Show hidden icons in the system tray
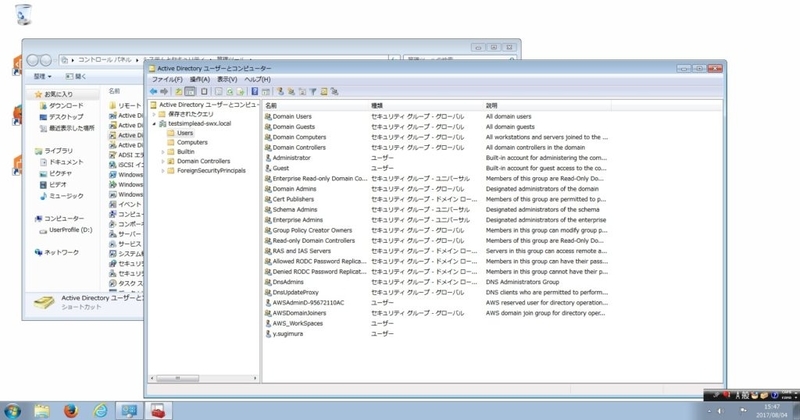Image resolution: width=800 pixels, height=420 pixels. pos(709,411)
